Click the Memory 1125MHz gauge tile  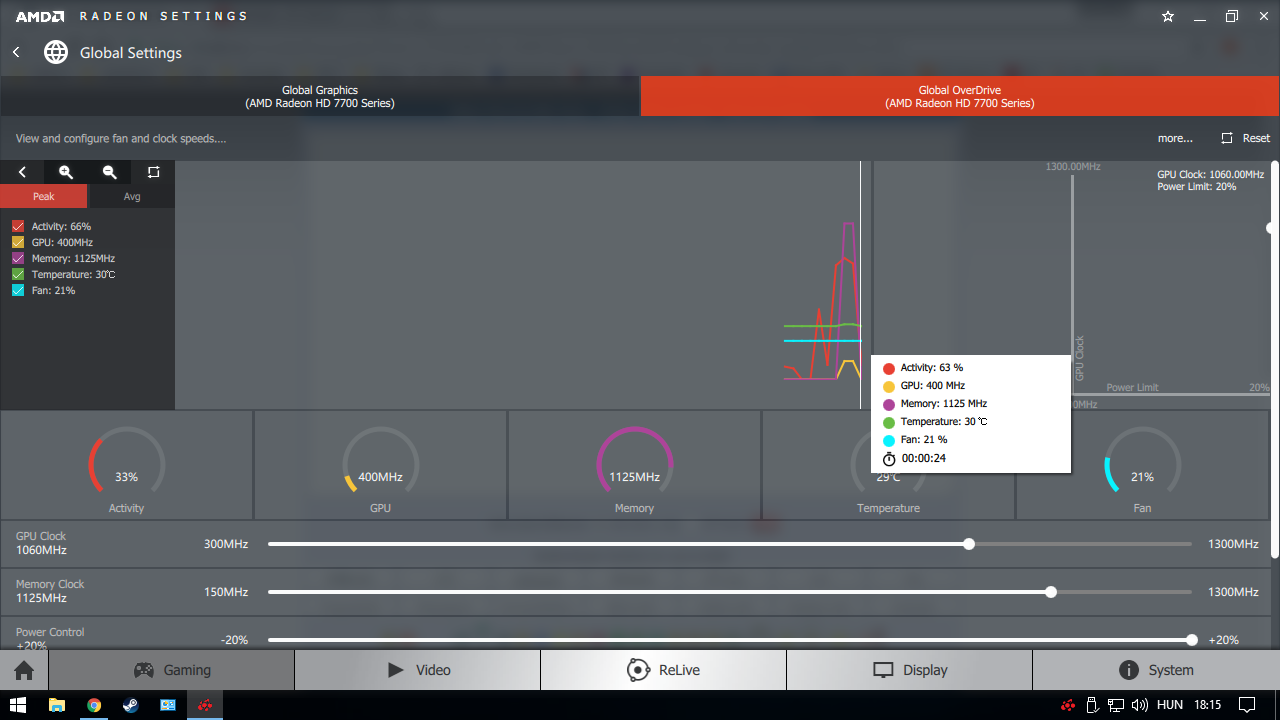pyautogui.click(x=635, y=465)
